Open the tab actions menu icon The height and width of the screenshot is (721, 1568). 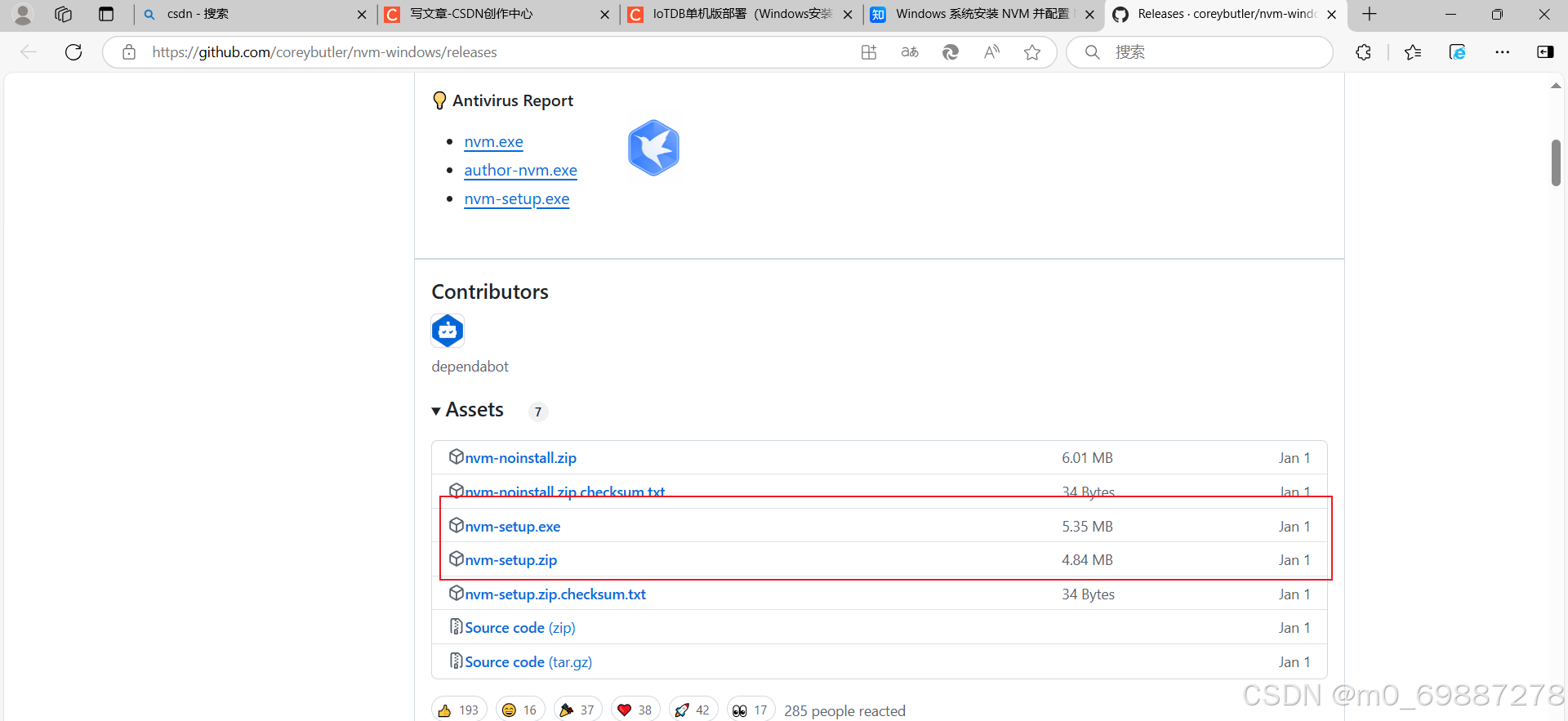106,14
